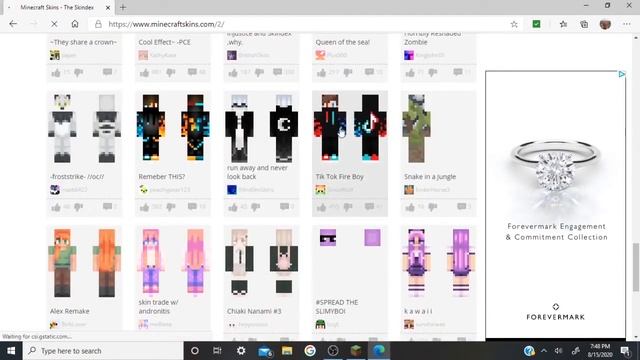Open a new browser tab

[123, 7]
